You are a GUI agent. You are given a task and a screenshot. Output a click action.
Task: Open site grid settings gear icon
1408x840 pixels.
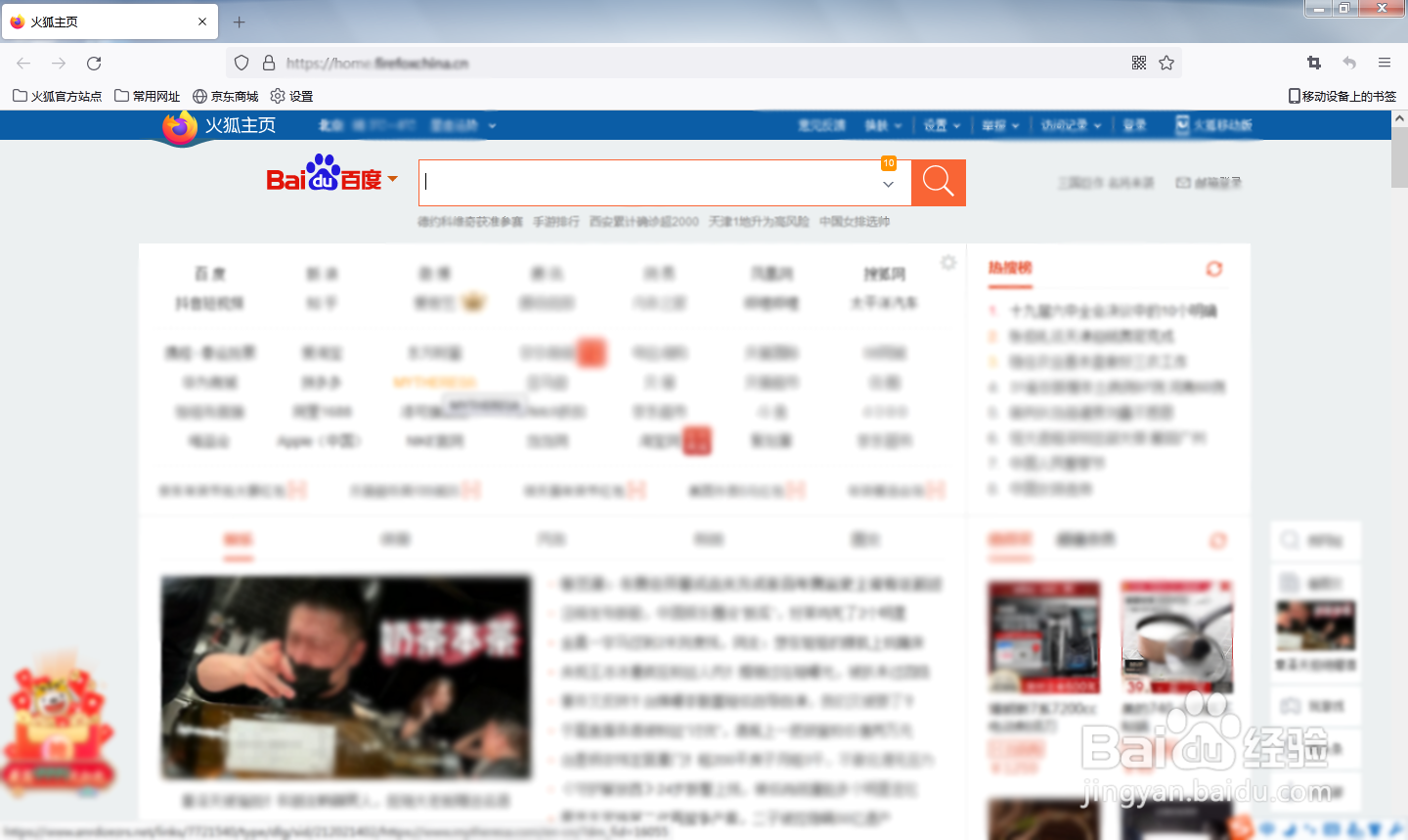947,262
